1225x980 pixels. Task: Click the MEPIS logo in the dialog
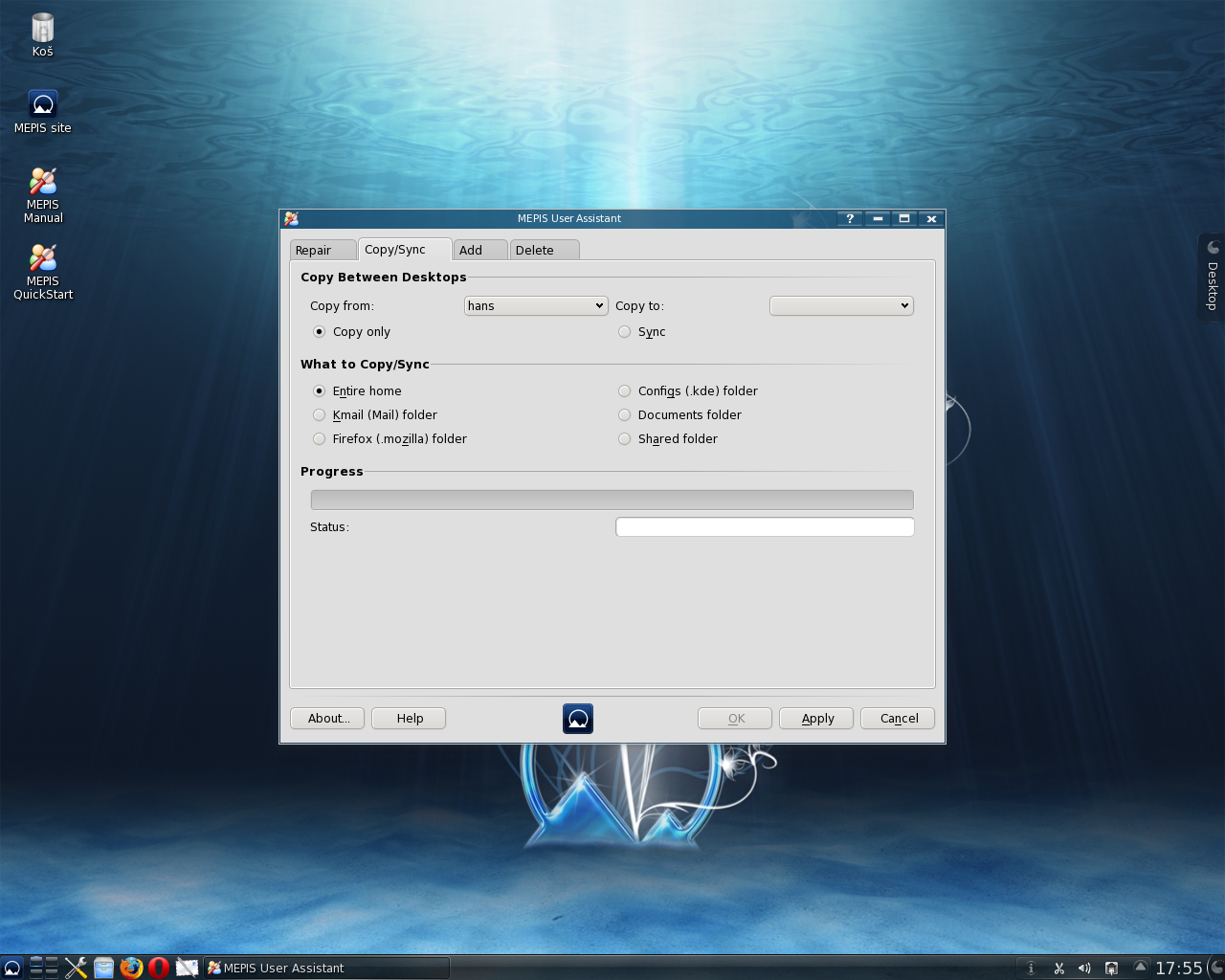point(578,718)
